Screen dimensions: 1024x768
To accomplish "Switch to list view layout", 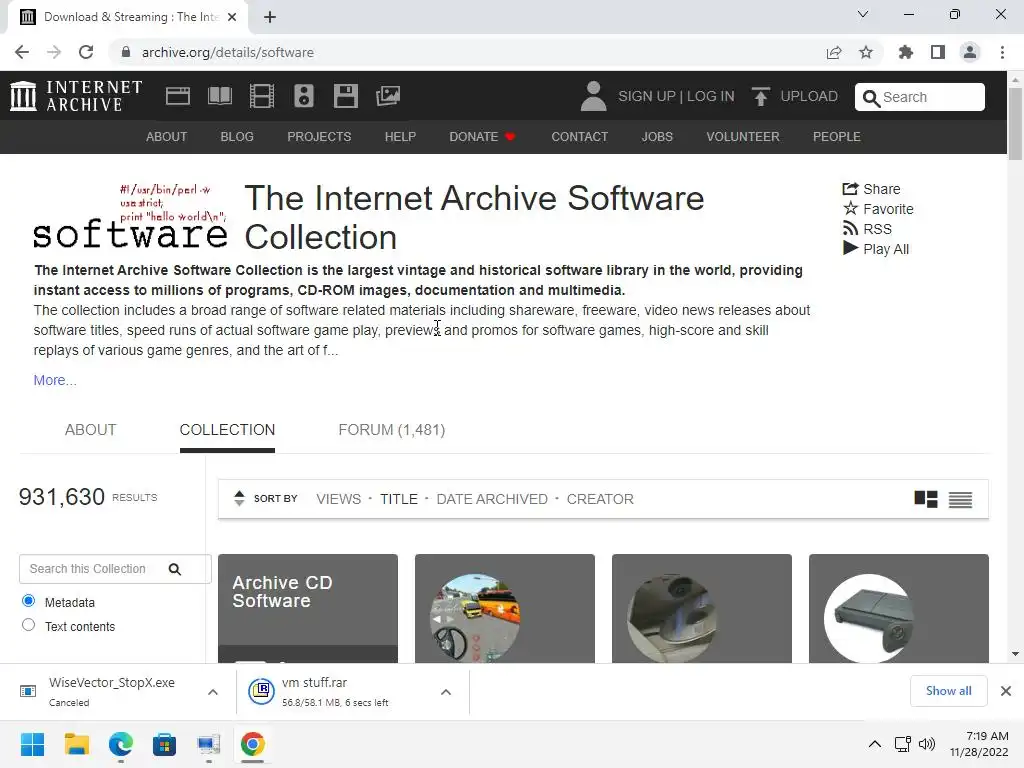I will (x=960, y=500).
